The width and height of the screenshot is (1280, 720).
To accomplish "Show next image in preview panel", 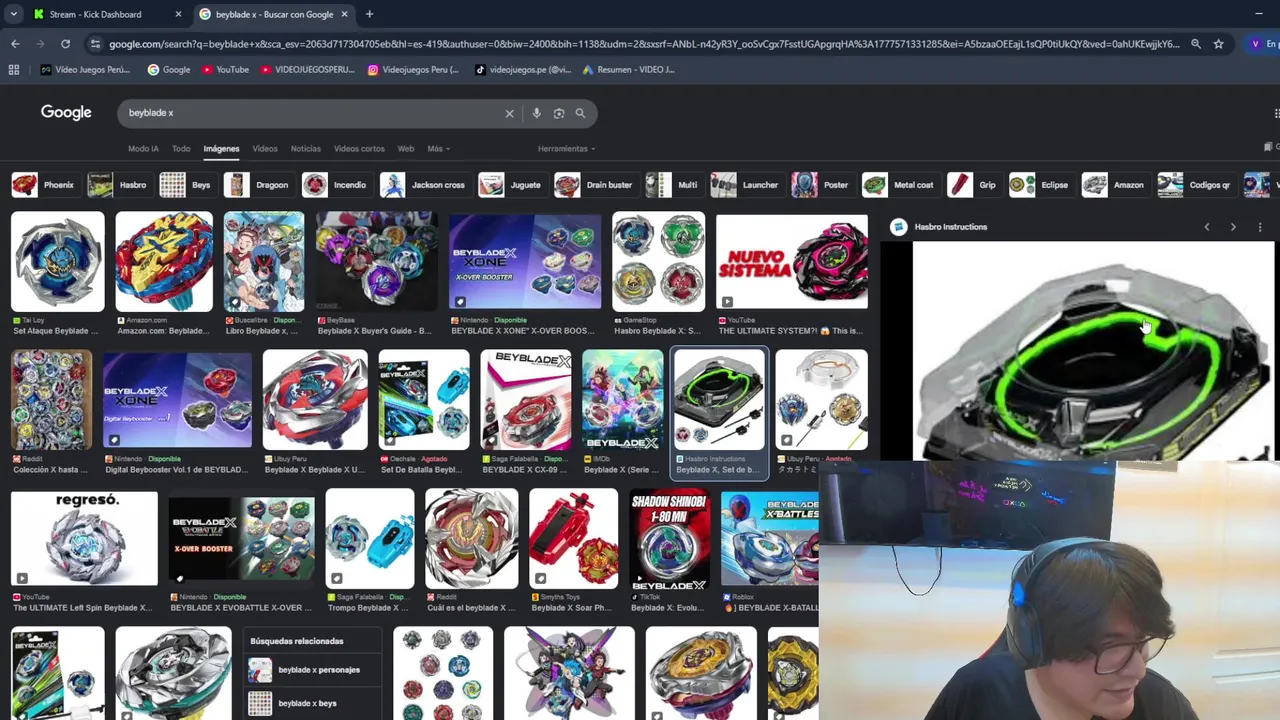I will pyautogui.click(x=1233, y=227).
